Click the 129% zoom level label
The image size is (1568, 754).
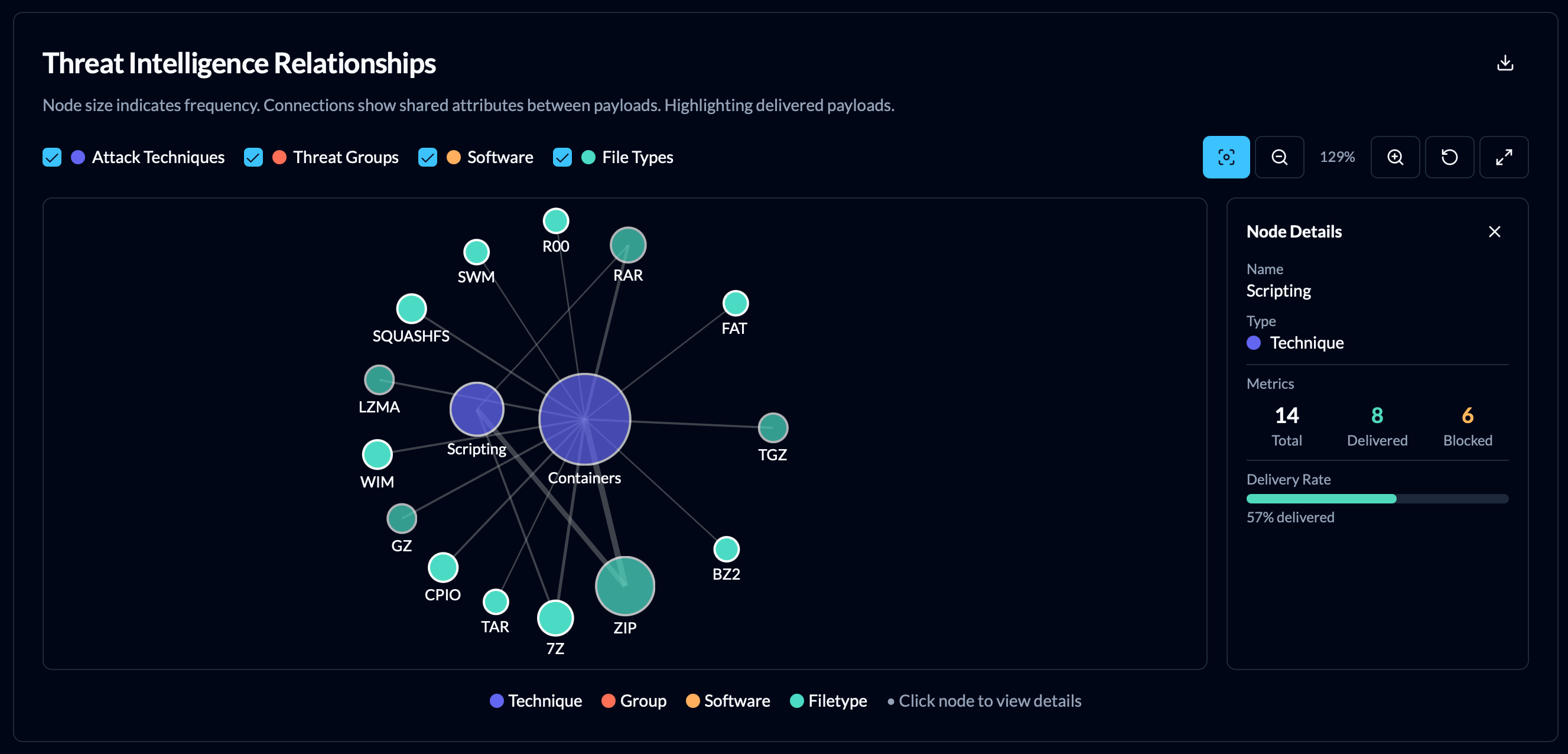tap(1336, 157)
